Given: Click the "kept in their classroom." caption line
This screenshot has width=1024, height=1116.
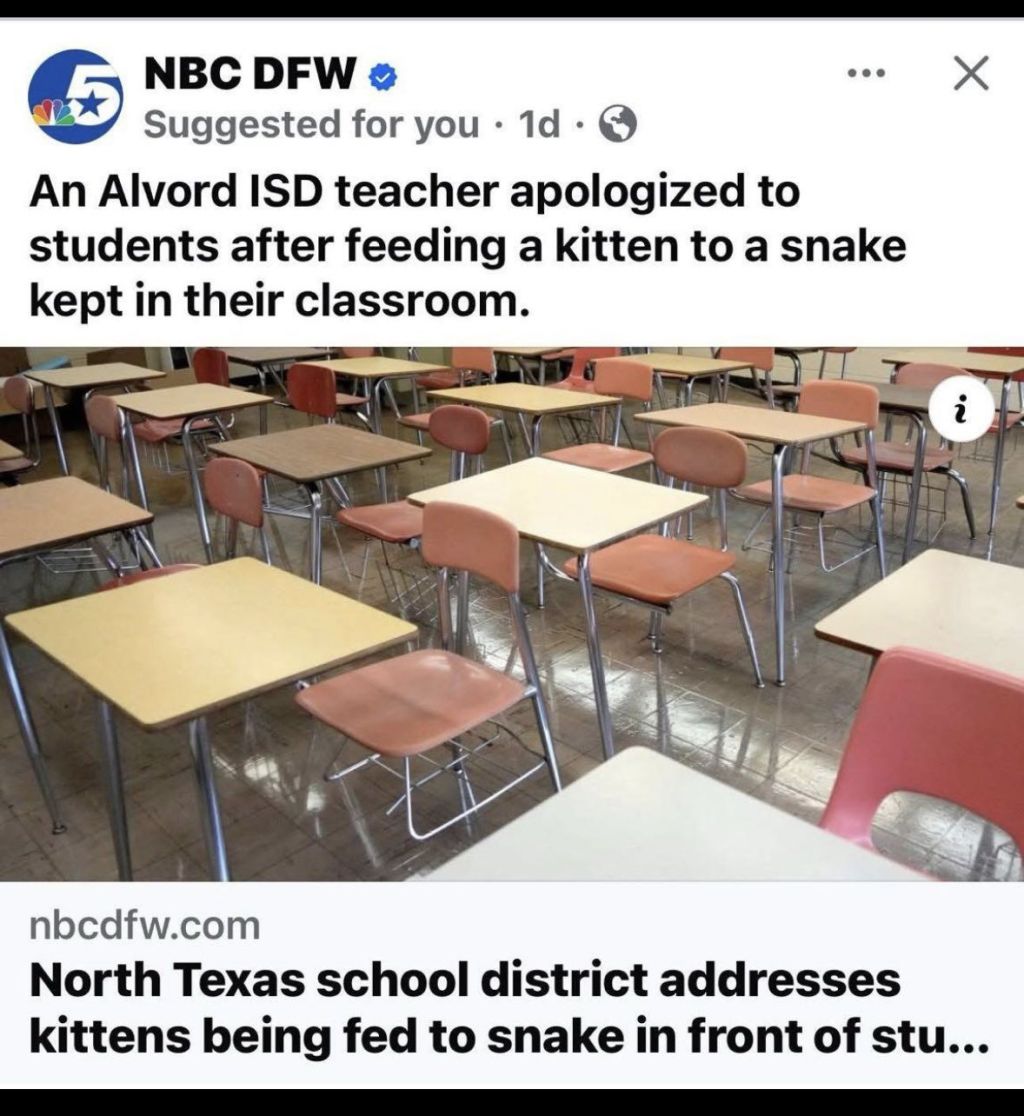Looking at the screenshot, I should 279,302.
